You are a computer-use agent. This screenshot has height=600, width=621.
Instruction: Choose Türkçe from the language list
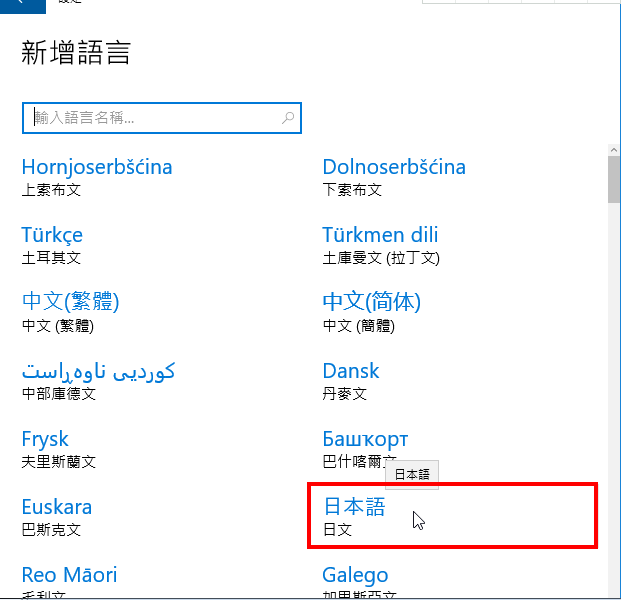[x=52, y=246]
